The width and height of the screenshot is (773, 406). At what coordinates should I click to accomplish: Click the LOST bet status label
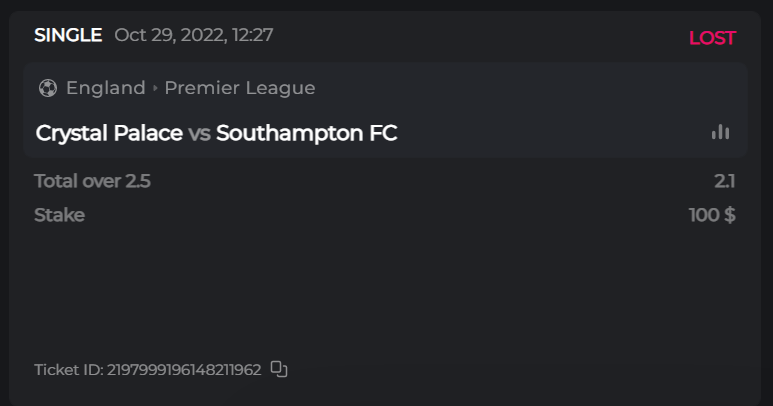(712, 38)
